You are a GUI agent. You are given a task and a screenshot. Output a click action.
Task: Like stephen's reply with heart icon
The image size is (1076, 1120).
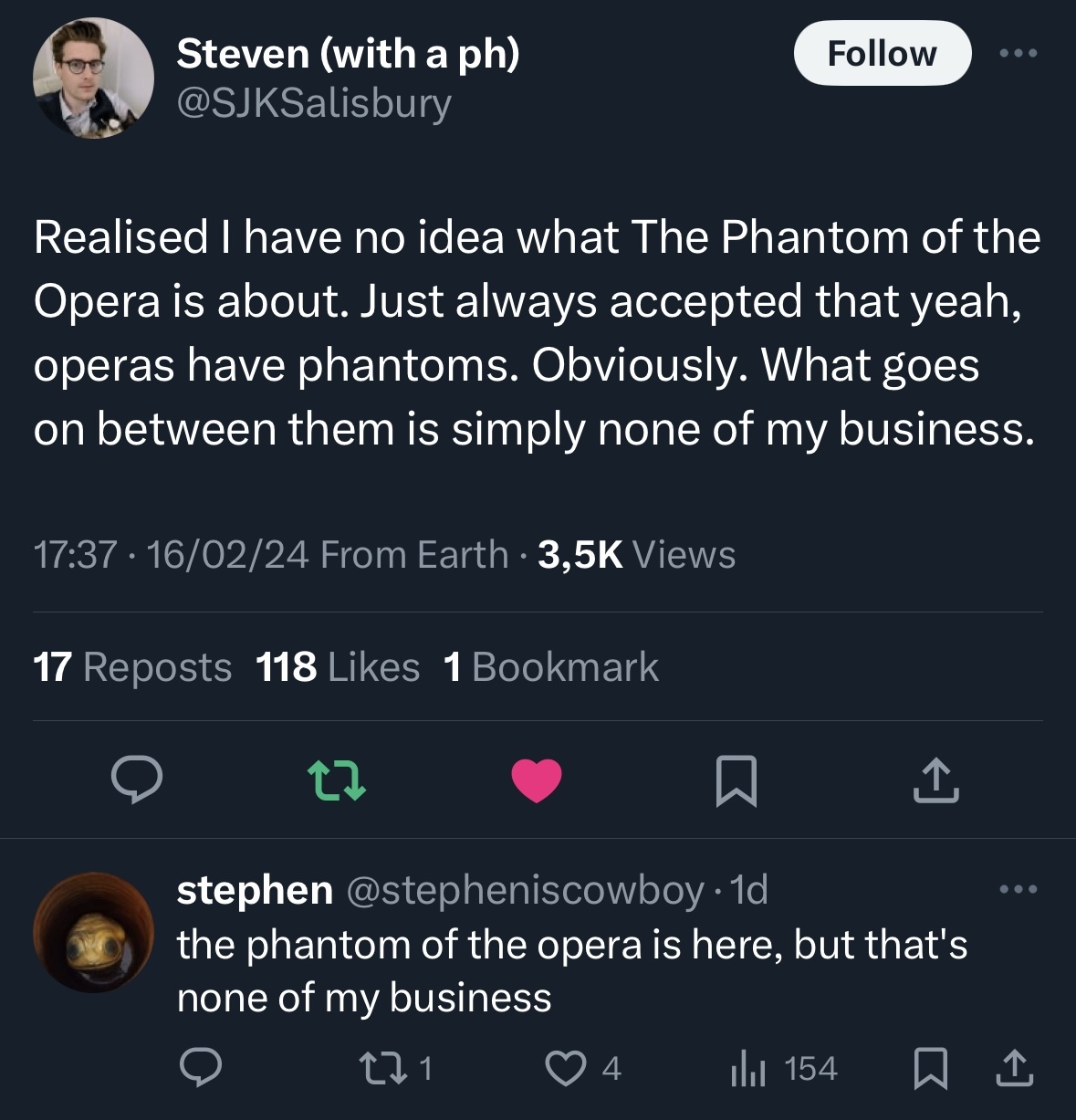pos(582,1068)
